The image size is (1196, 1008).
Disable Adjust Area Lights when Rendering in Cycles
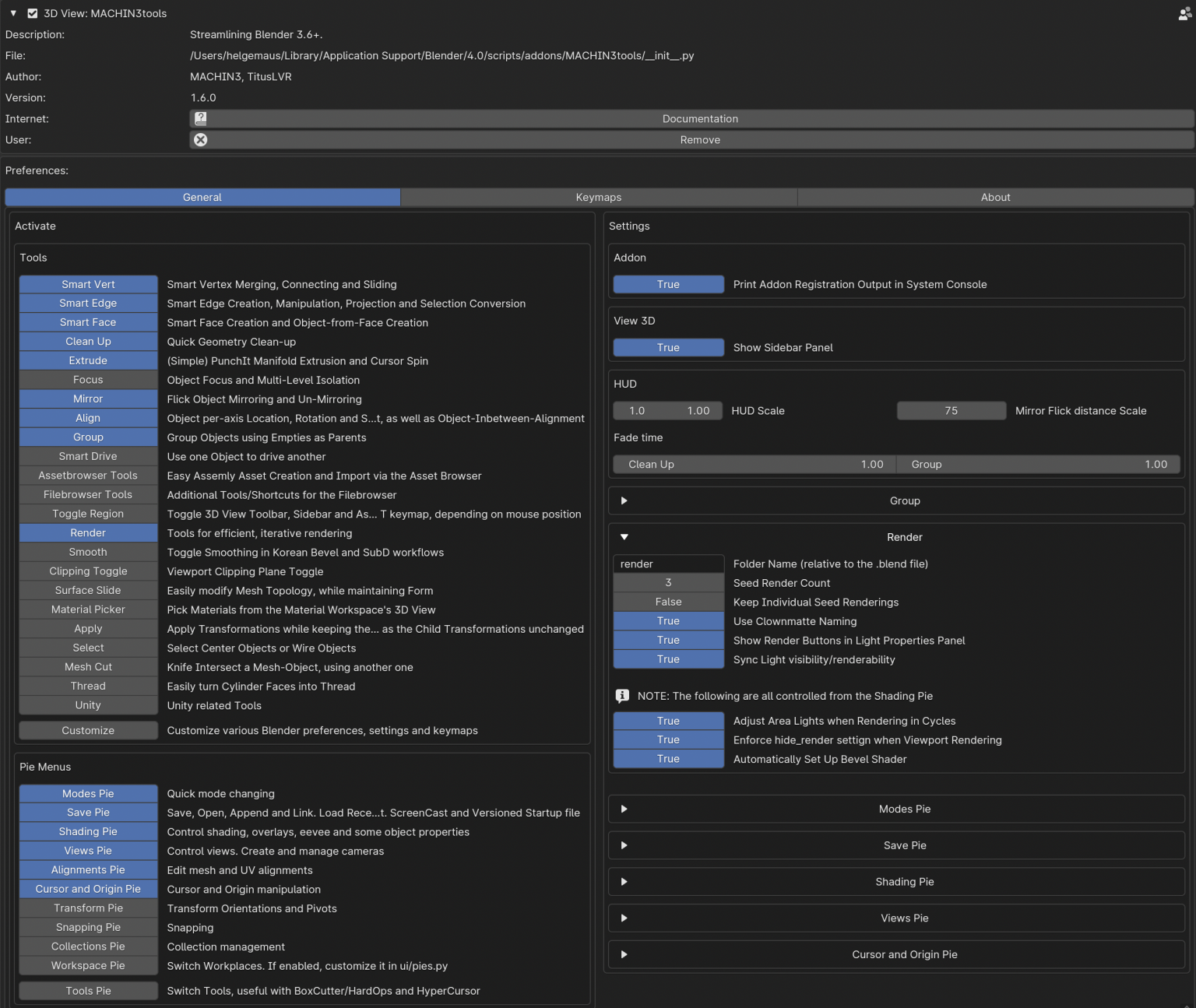coord(668,721)
